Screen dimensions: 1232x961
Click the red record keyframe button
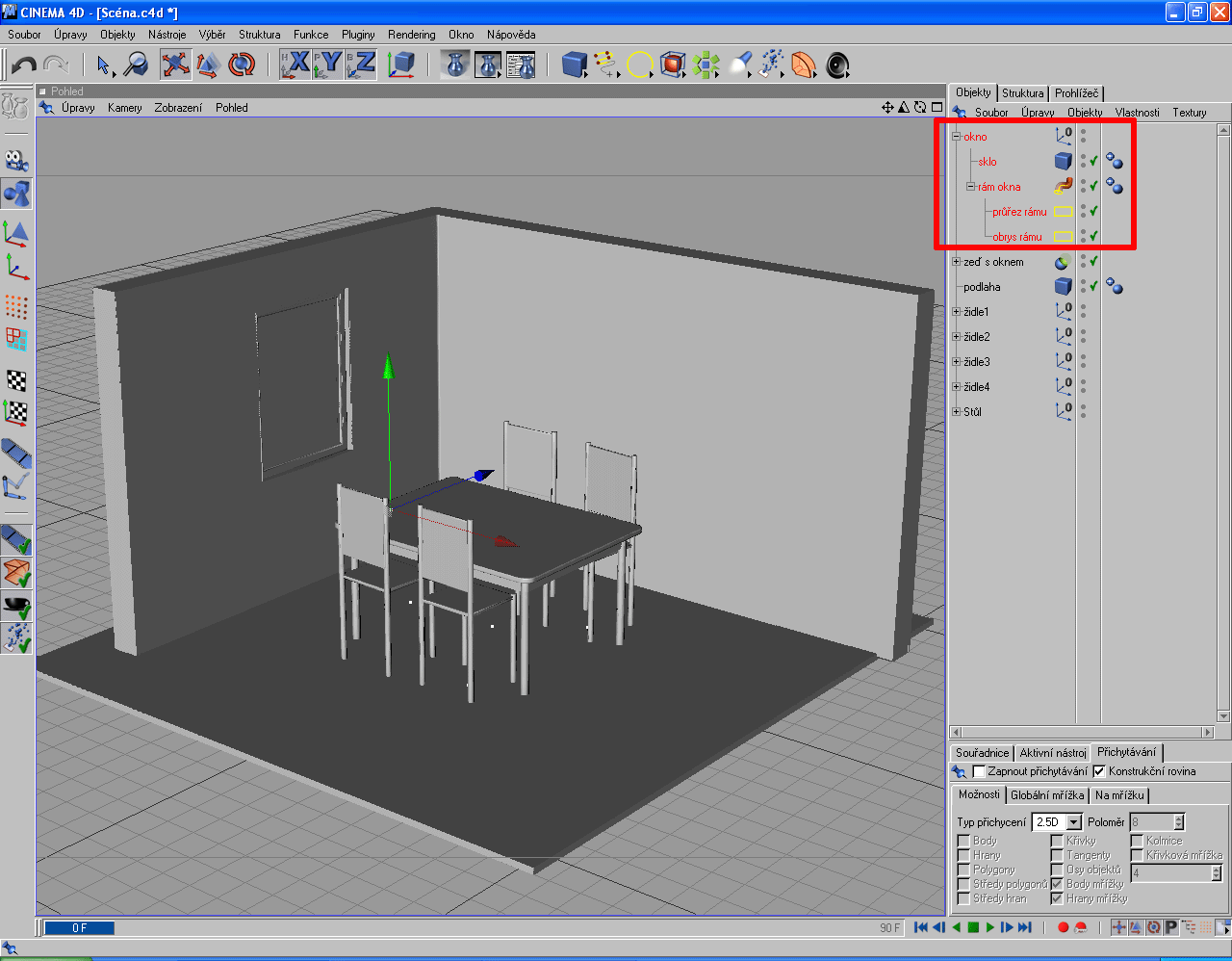(1063, 927)
